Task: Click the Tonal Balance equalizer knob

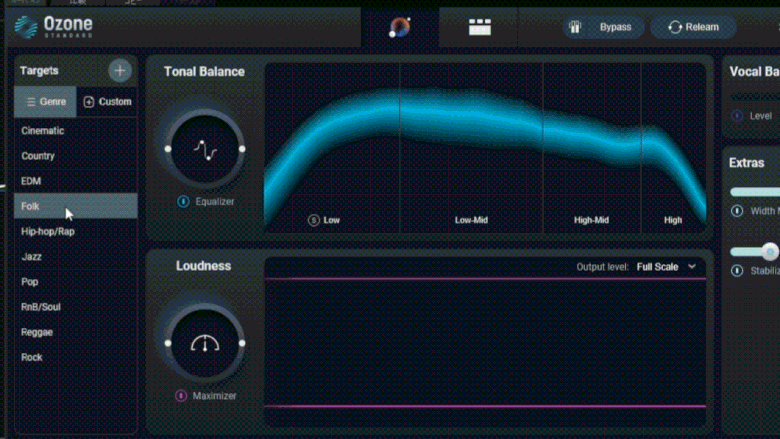Action: tap(205, 149)
